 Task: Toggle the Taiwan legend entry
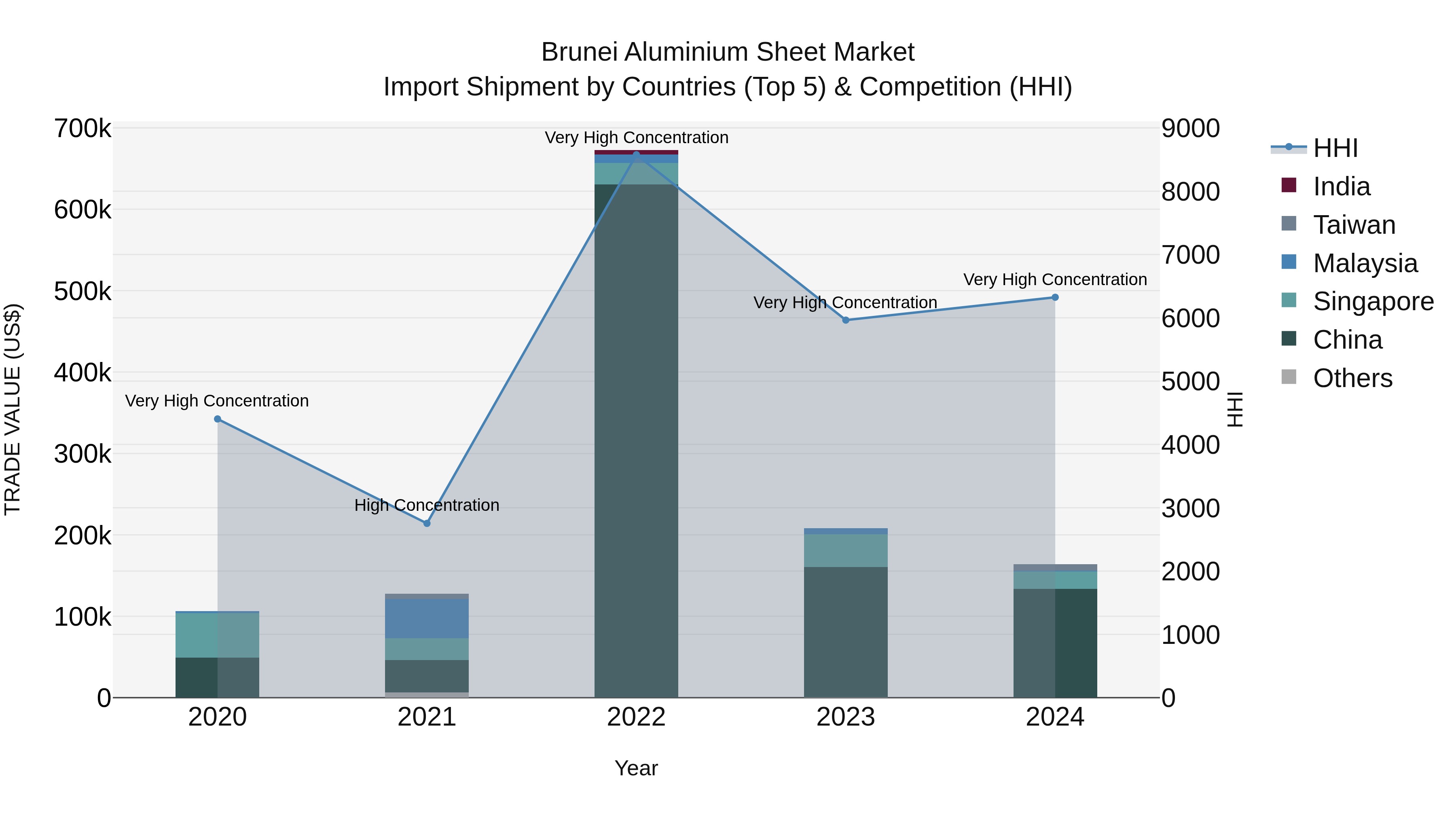point(1338,224)
